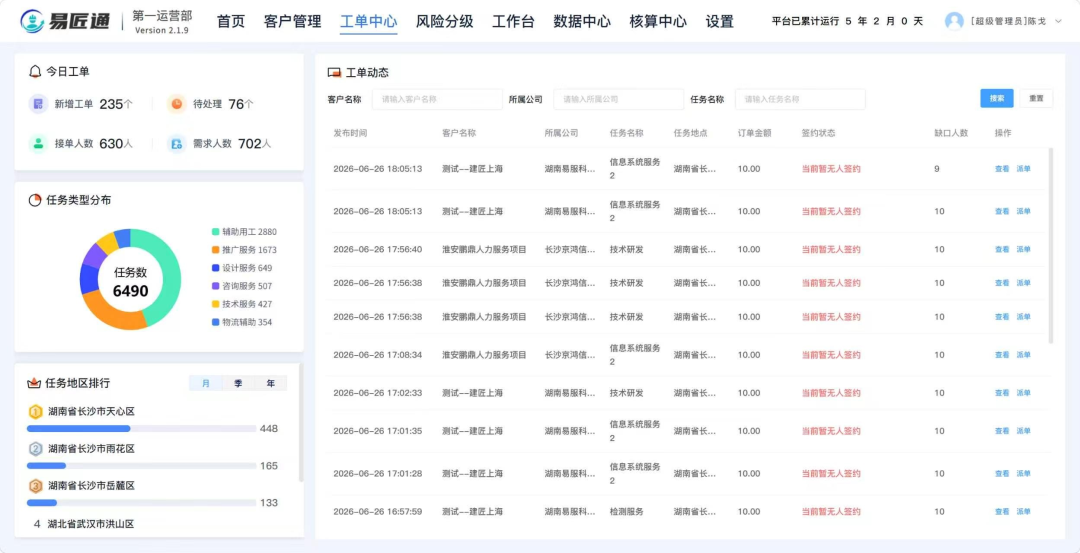
Task: Click the user avatar icon
Action: 954,21
